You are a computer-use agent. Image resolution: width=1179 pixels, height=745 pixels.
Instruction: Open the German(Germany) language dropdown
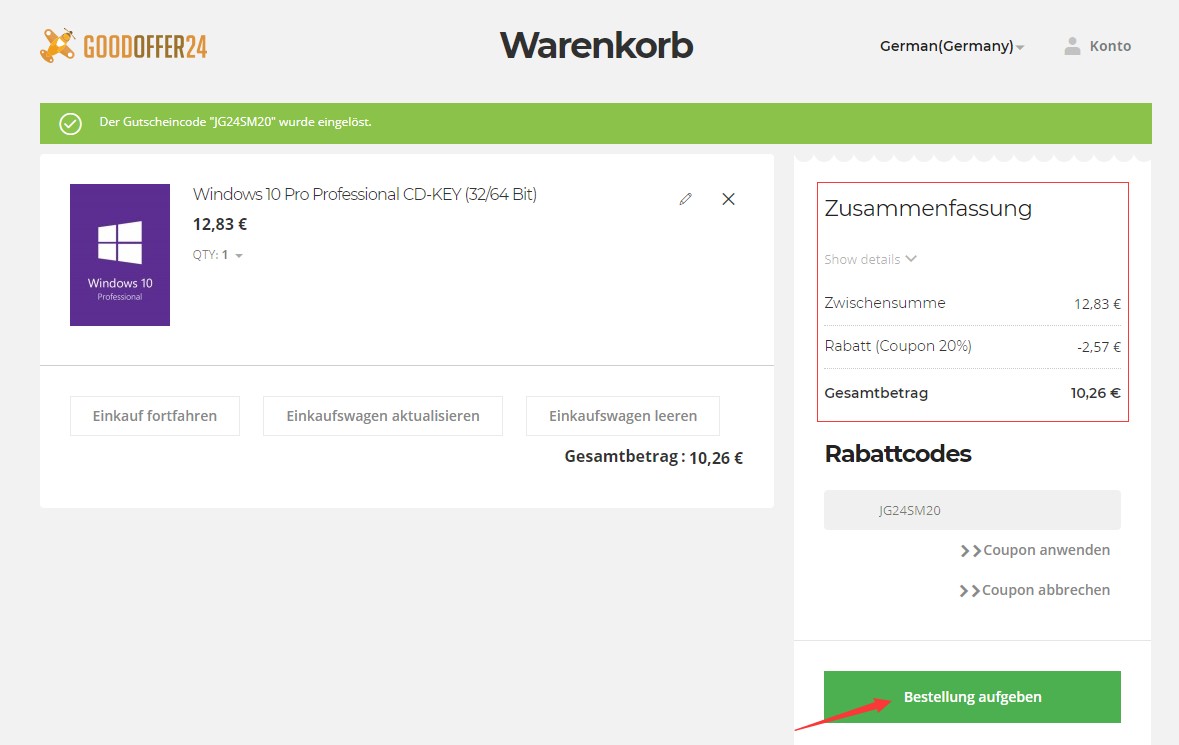coord(952,46)
